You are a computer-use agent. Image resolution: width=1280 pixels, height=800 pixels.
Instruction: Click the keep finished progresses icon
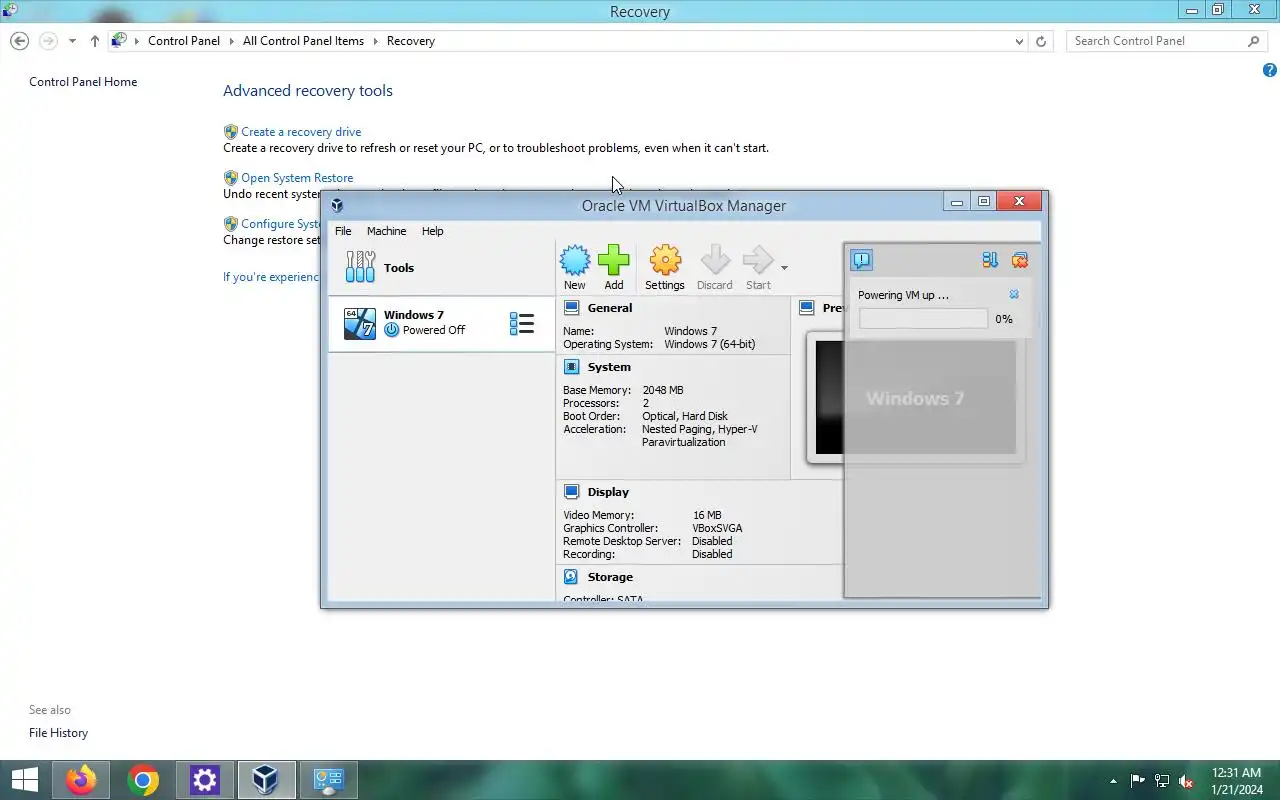990,260
